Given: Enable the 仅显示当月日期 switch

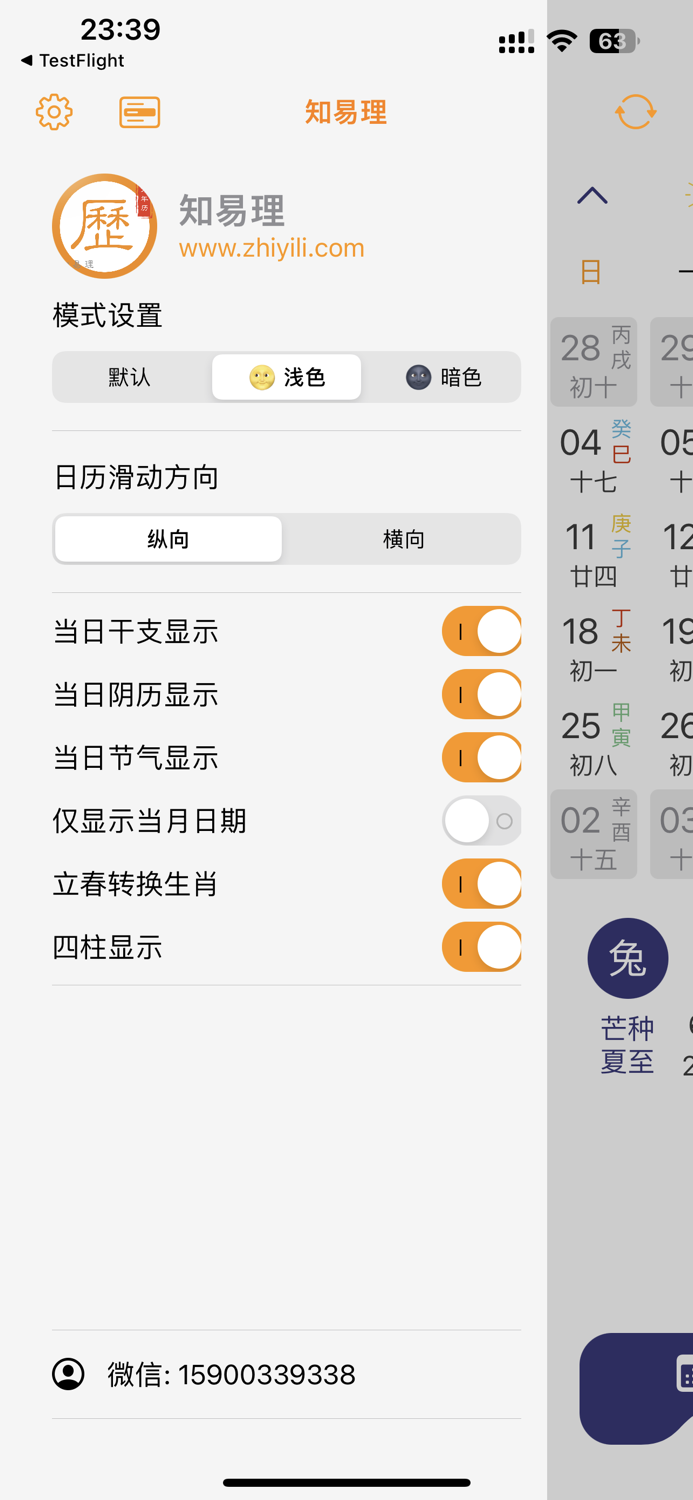Looking at the screenshot, I should (481, 820).
